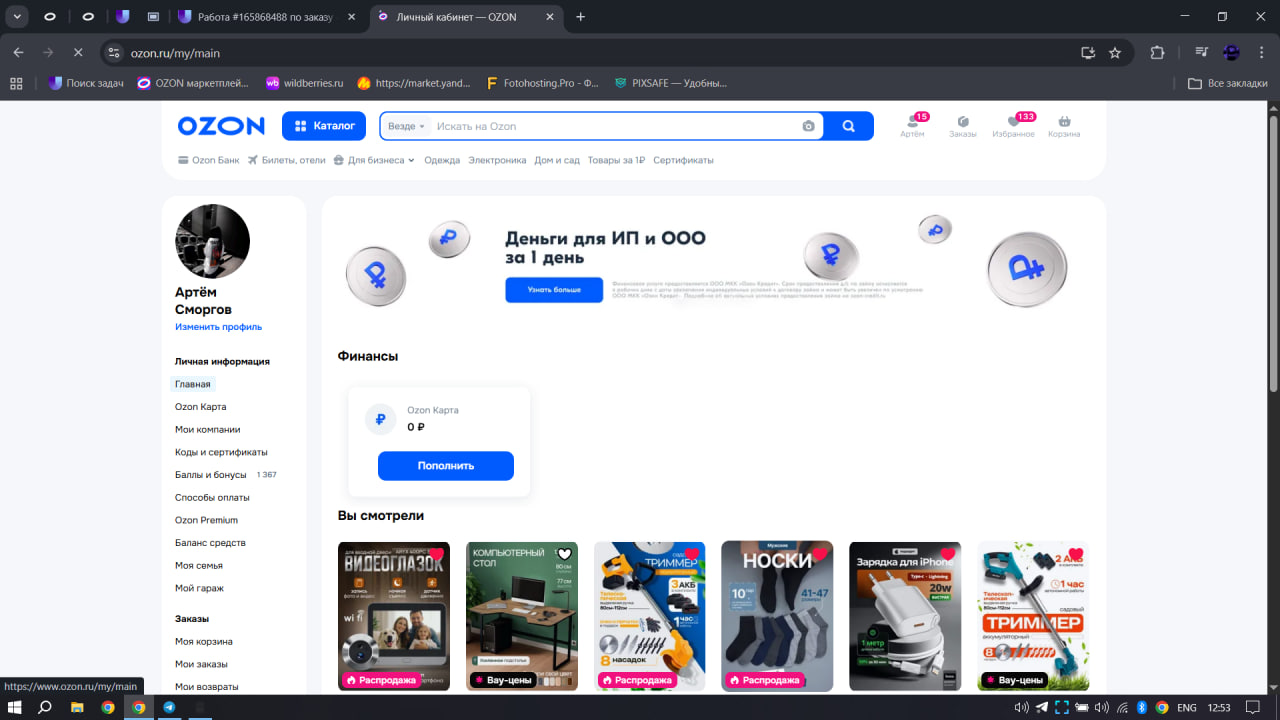Viewport: 1280px width, 720px height.
Task: Open Баланс средств in sidebar
Action: [210, 543]
